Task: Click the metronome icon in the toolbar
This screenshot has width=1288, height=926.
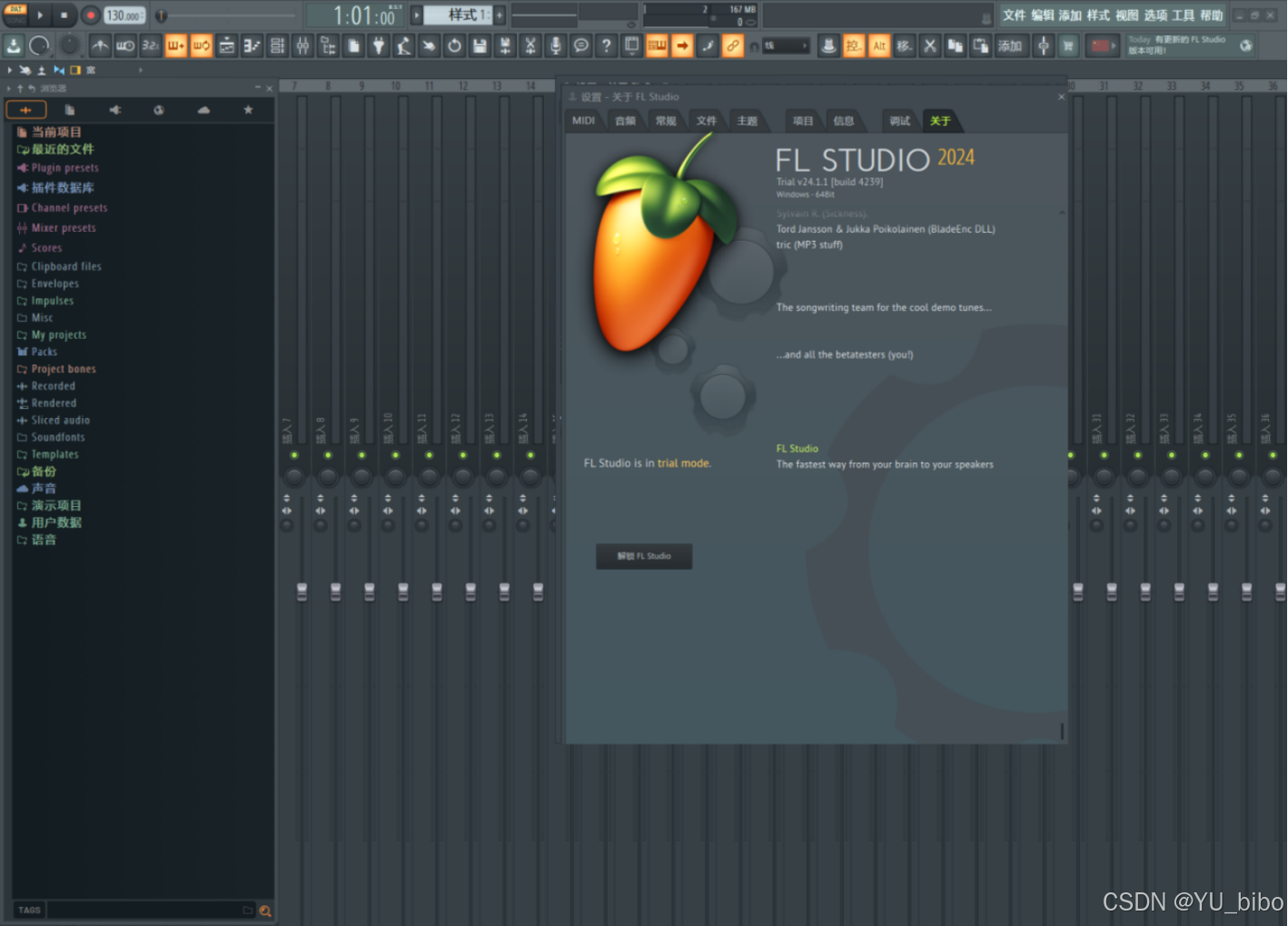Action: coord(100,45)
